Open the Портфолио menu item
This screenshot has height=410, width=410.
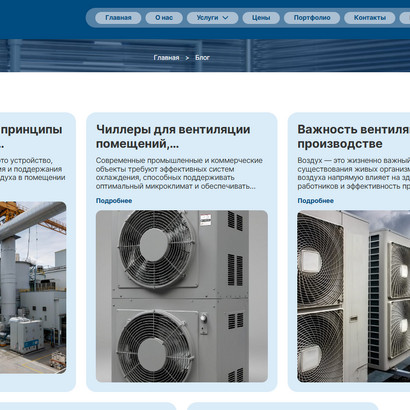[312, 18]
